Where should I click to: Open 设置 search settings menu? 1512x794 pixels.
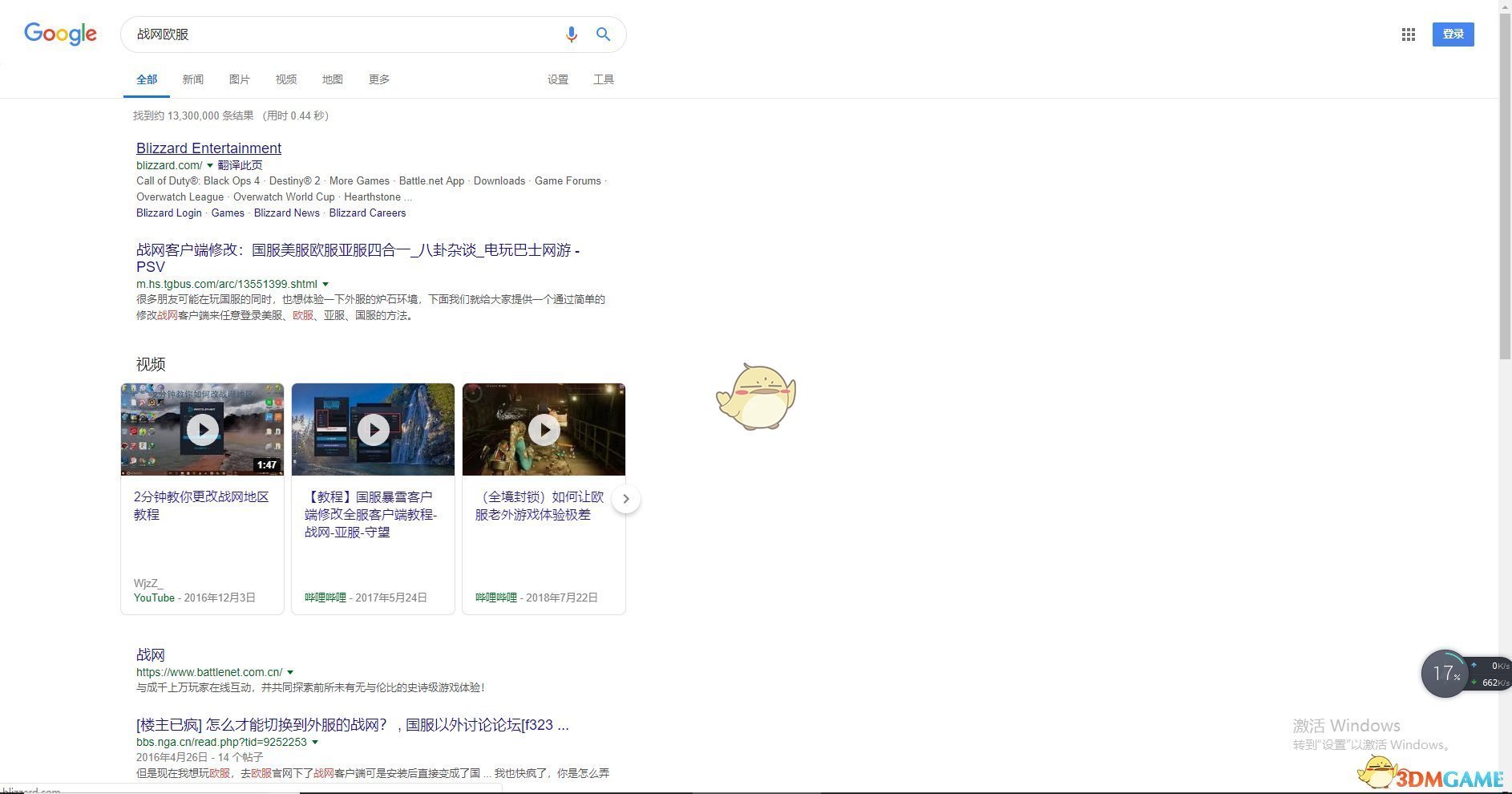558,79
